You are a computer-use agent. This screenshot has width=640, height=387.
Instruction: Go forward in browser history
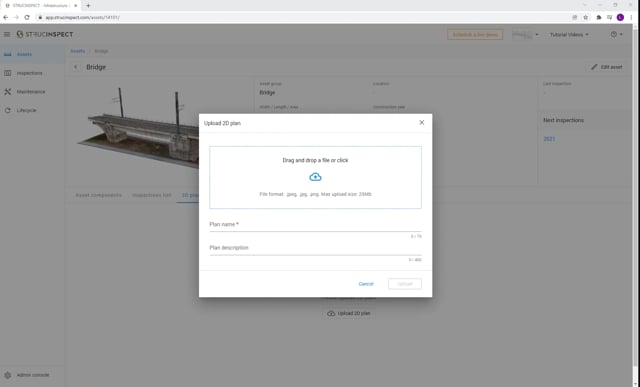16,17
